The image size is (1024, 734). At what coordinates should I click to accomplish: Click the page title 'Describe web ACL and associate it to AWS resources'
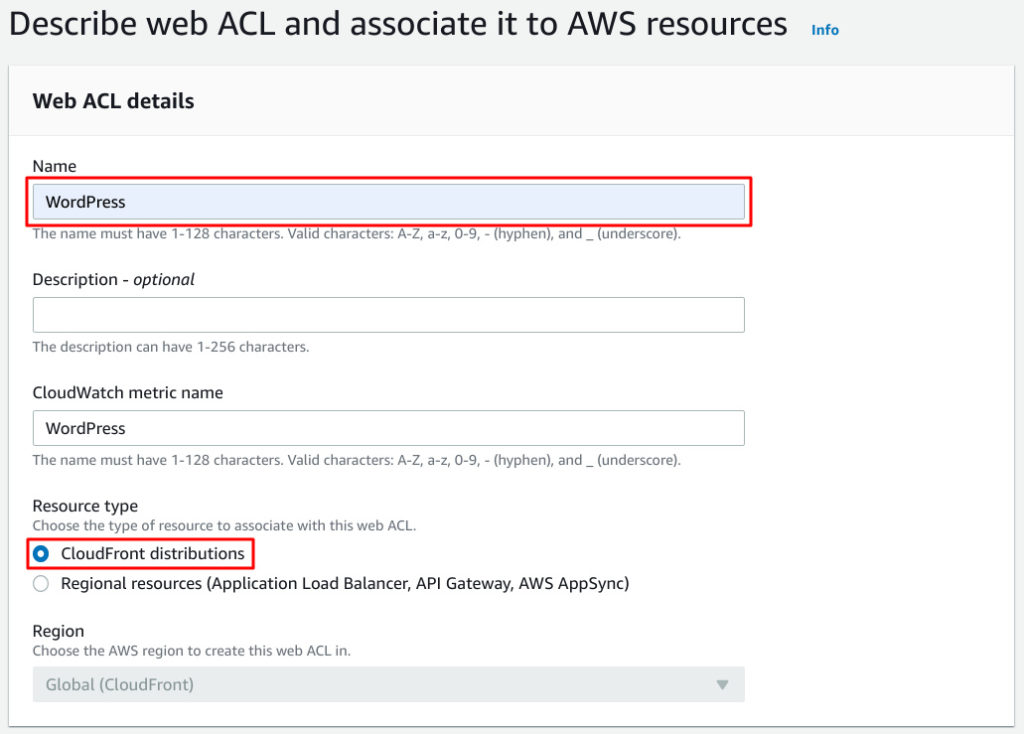pyautogui.click(x=398, y=24)
